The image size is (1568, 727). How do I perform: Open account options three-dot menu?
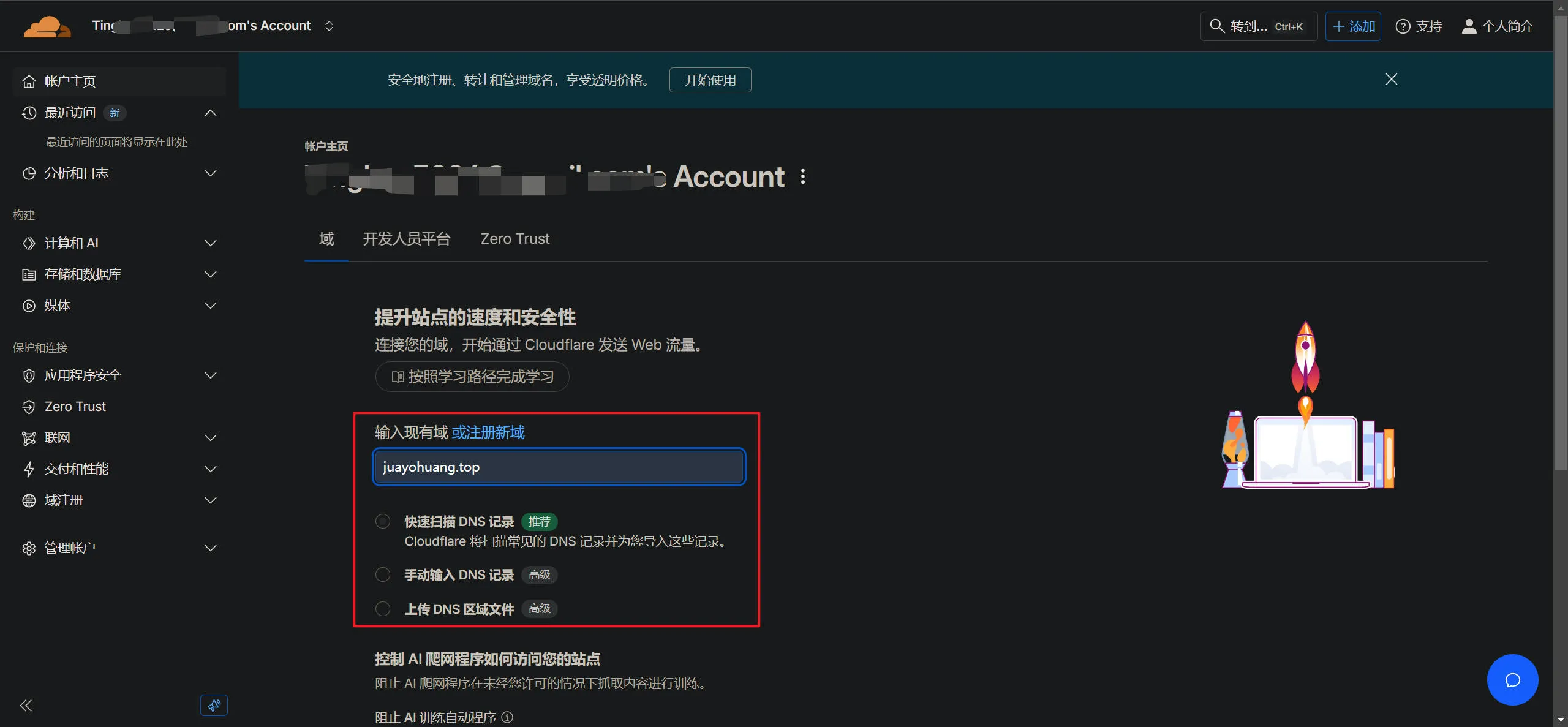tap(803, 177)
